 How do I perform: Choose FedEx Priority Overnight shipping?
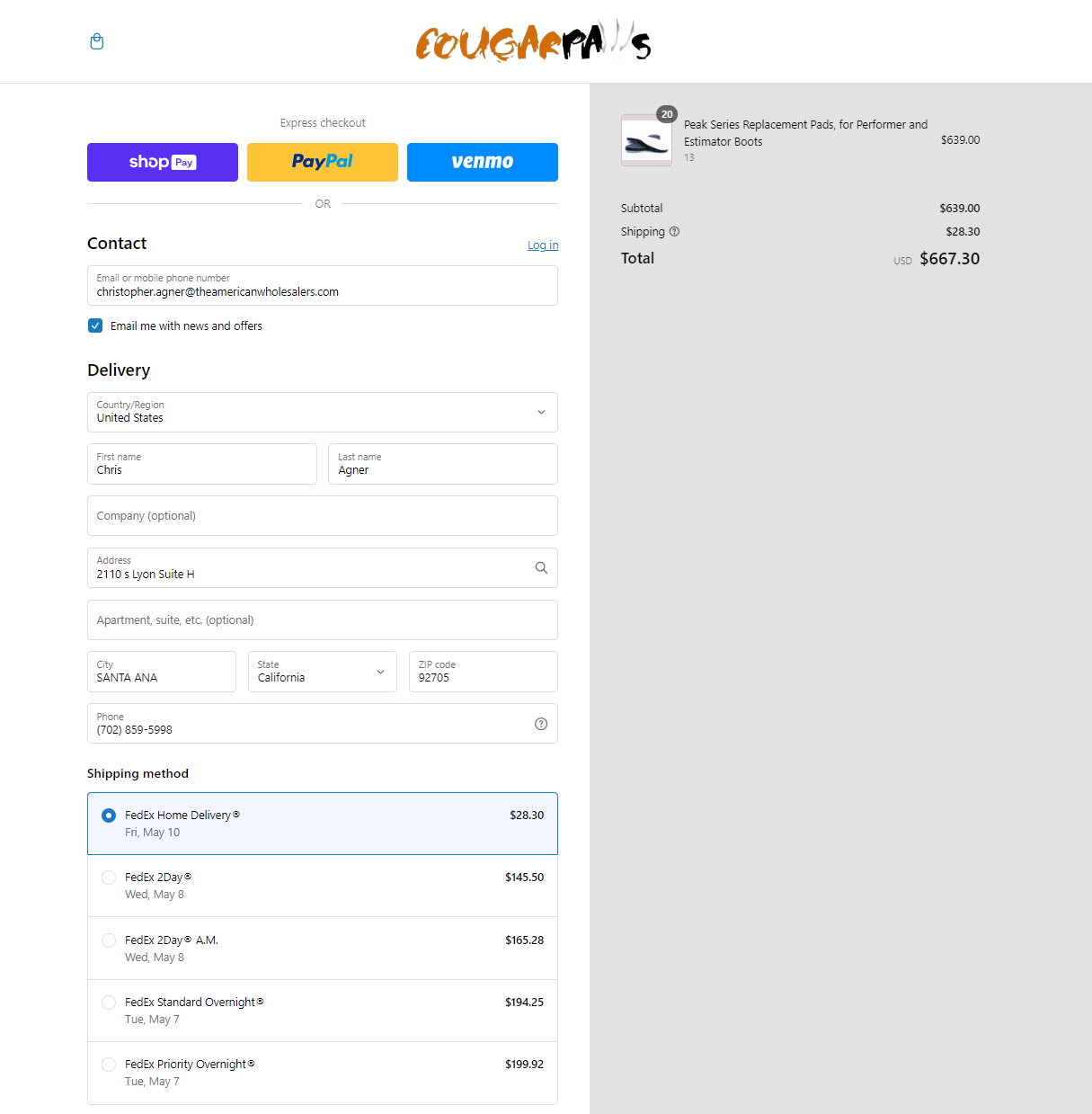pos(323,1073)
